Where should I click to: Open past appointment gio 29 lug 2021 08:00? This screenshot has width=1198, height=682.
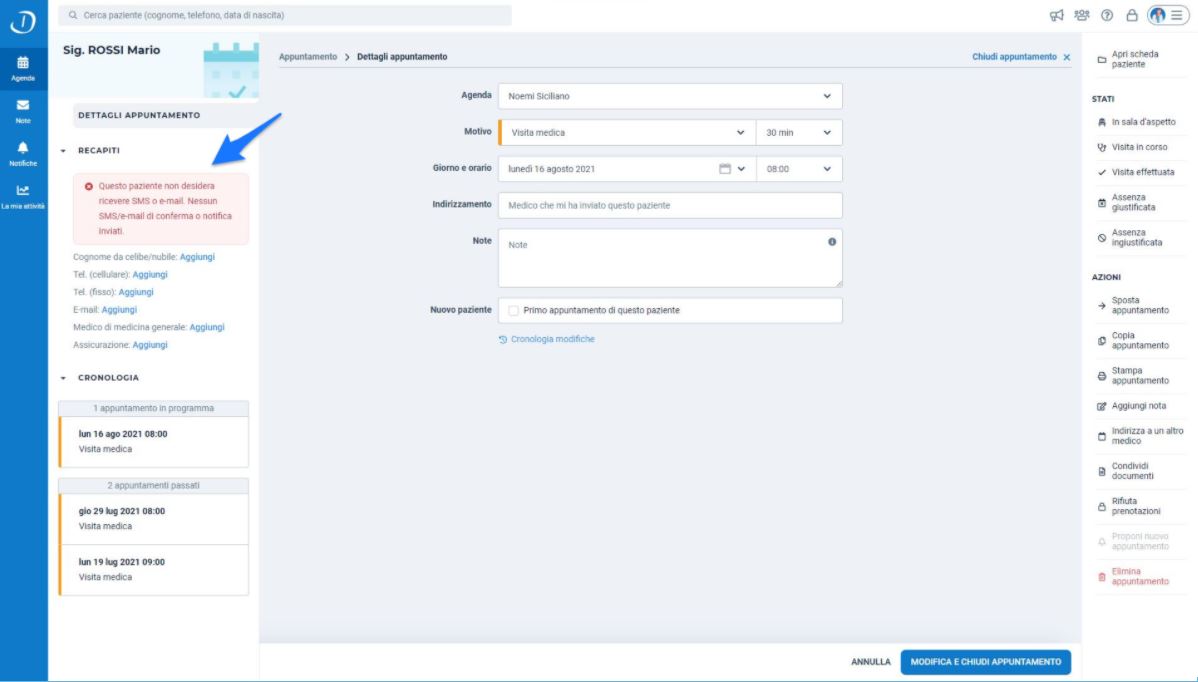(x=154, y=519)
